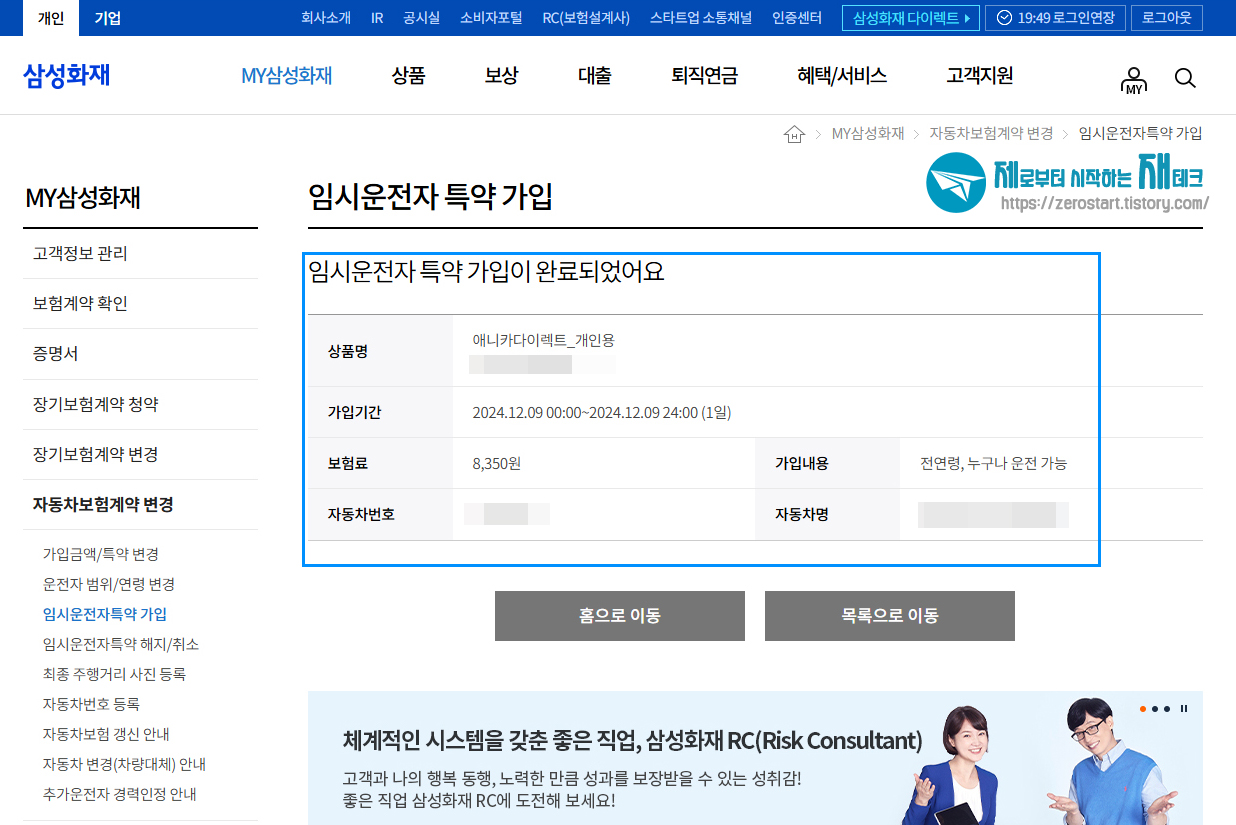Select the coverage period 2024.12.09 text
The height and width of the screenshot is (825, 1236).
(601, 412)
